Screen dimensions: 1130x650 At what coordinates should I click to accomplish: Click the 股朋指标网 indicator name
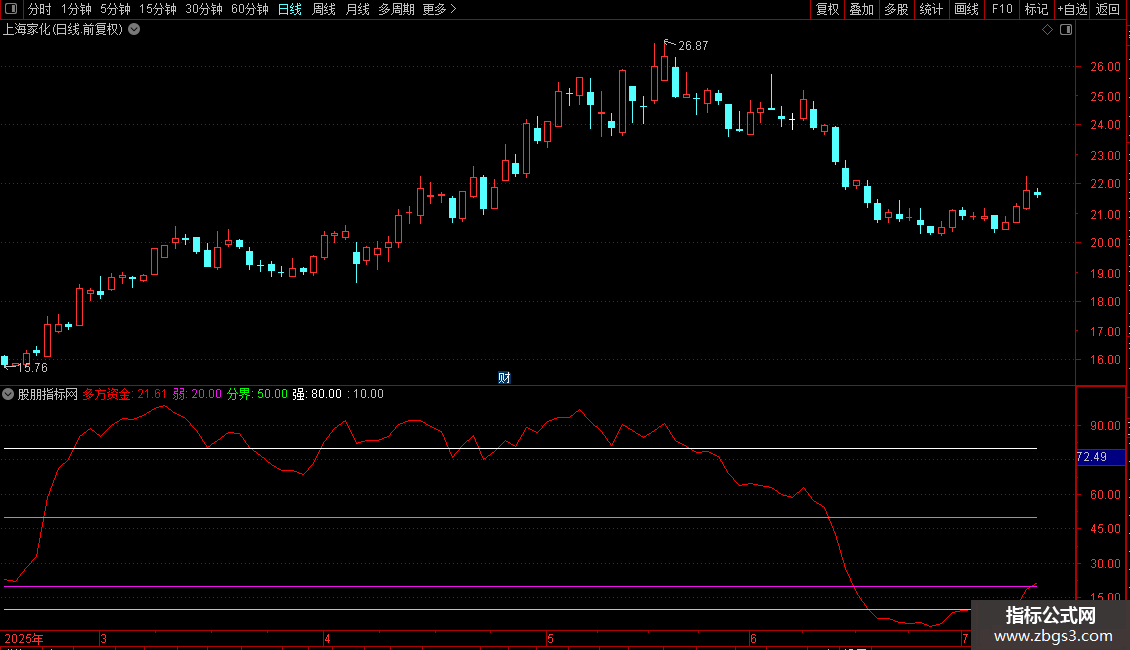point(48,394)
